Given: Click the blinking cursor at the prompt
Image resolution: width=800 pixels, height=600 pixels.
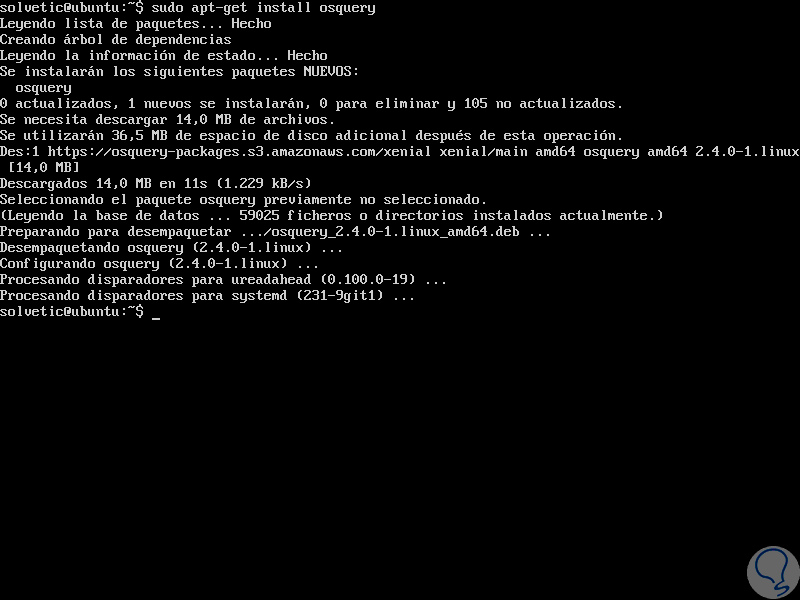Looking at the screenshot, I should (156, 317).
